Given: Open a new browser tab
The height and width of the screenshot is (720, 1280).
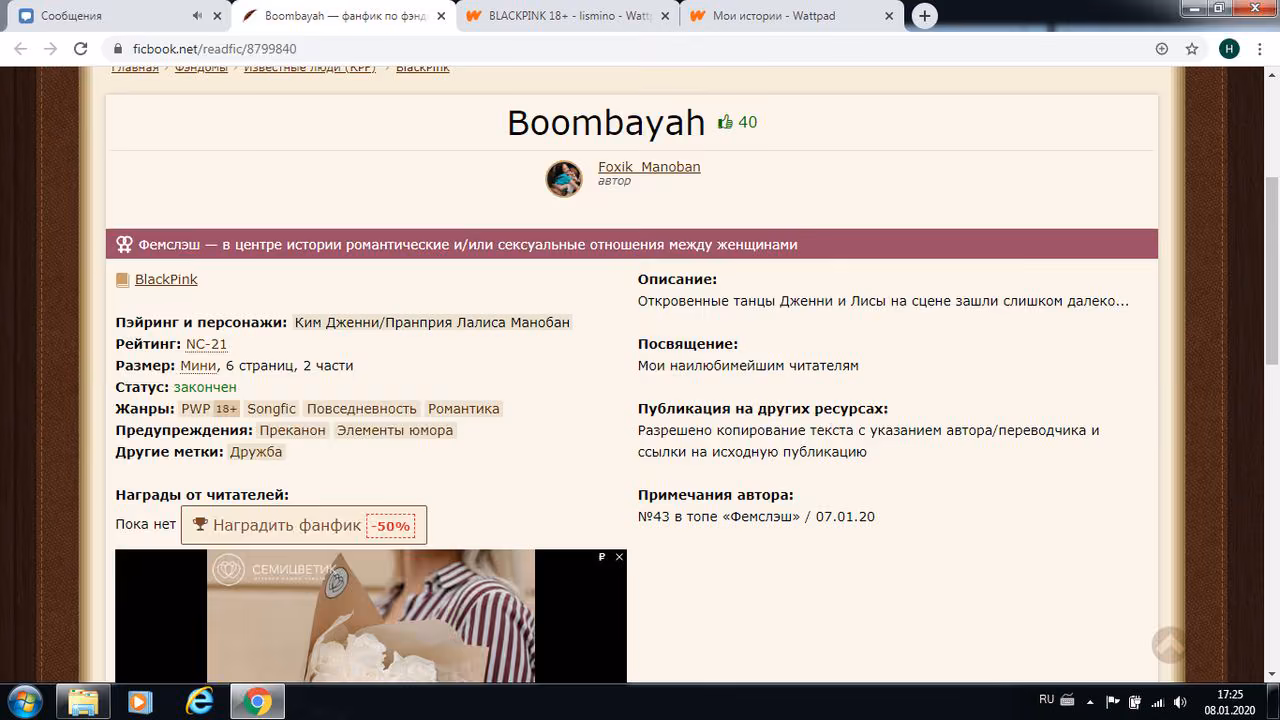Looking at the screenshot, I should point(925,16).
